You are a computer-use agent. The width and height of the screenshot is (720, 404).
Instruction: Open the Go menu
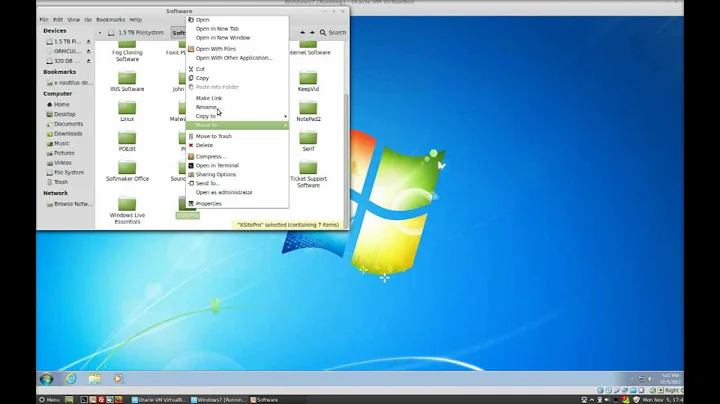88,20
